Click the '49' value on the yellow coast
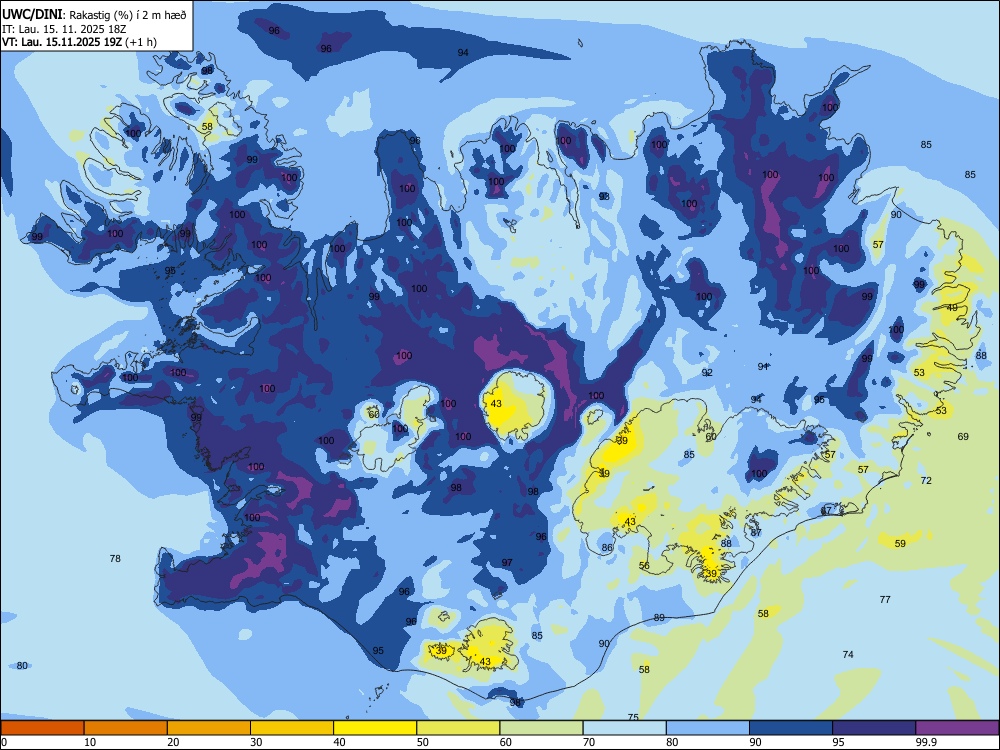Image resolution: width=1000 pixels, height=750 pixels. (952, 307)
